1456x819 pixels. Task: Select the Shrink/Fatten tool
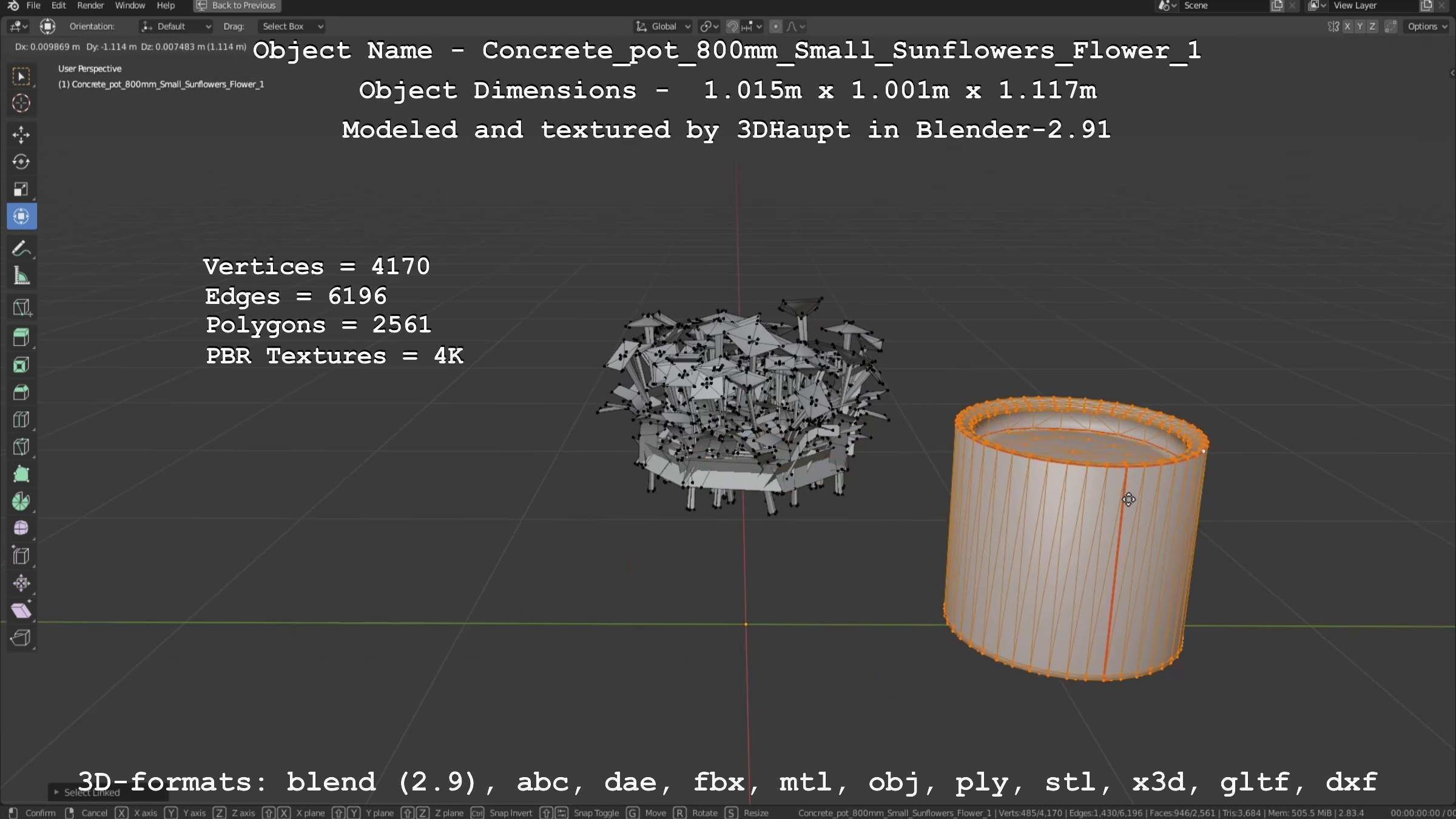click(x=21, y=583)
